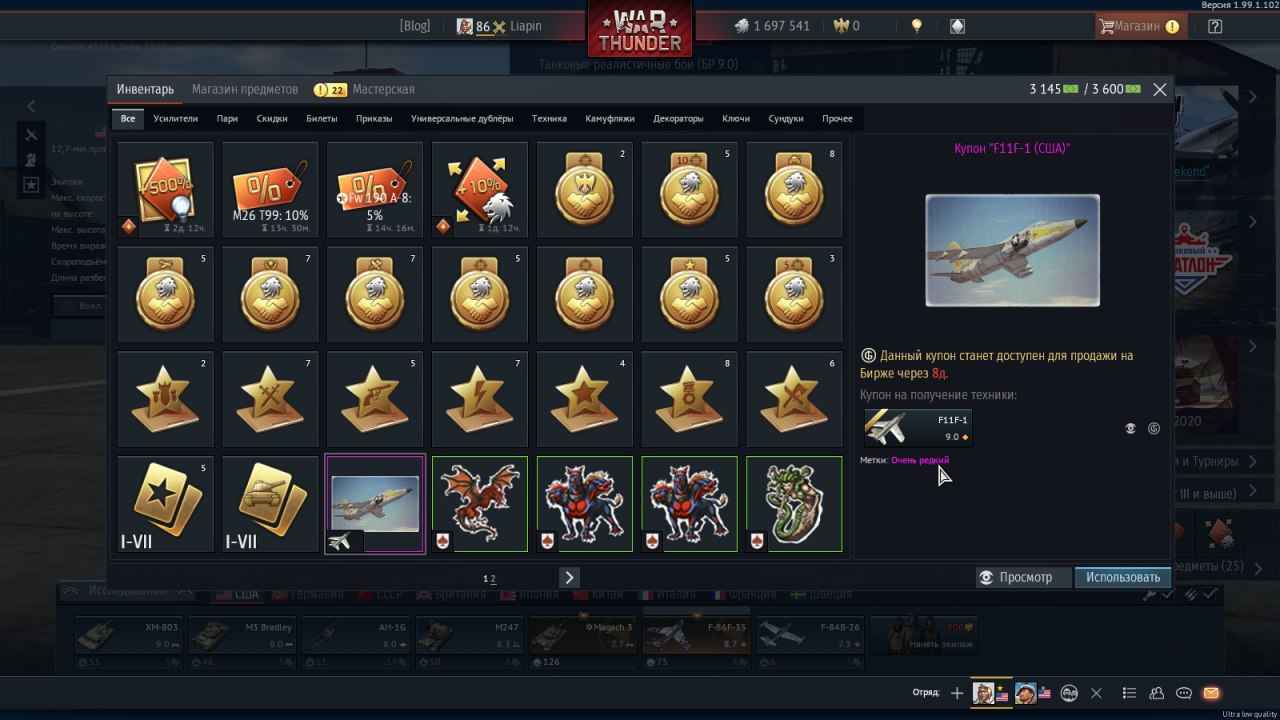Open the Магазин shop button
Screen dimensions: 1280x720
tap(1140, 27)
